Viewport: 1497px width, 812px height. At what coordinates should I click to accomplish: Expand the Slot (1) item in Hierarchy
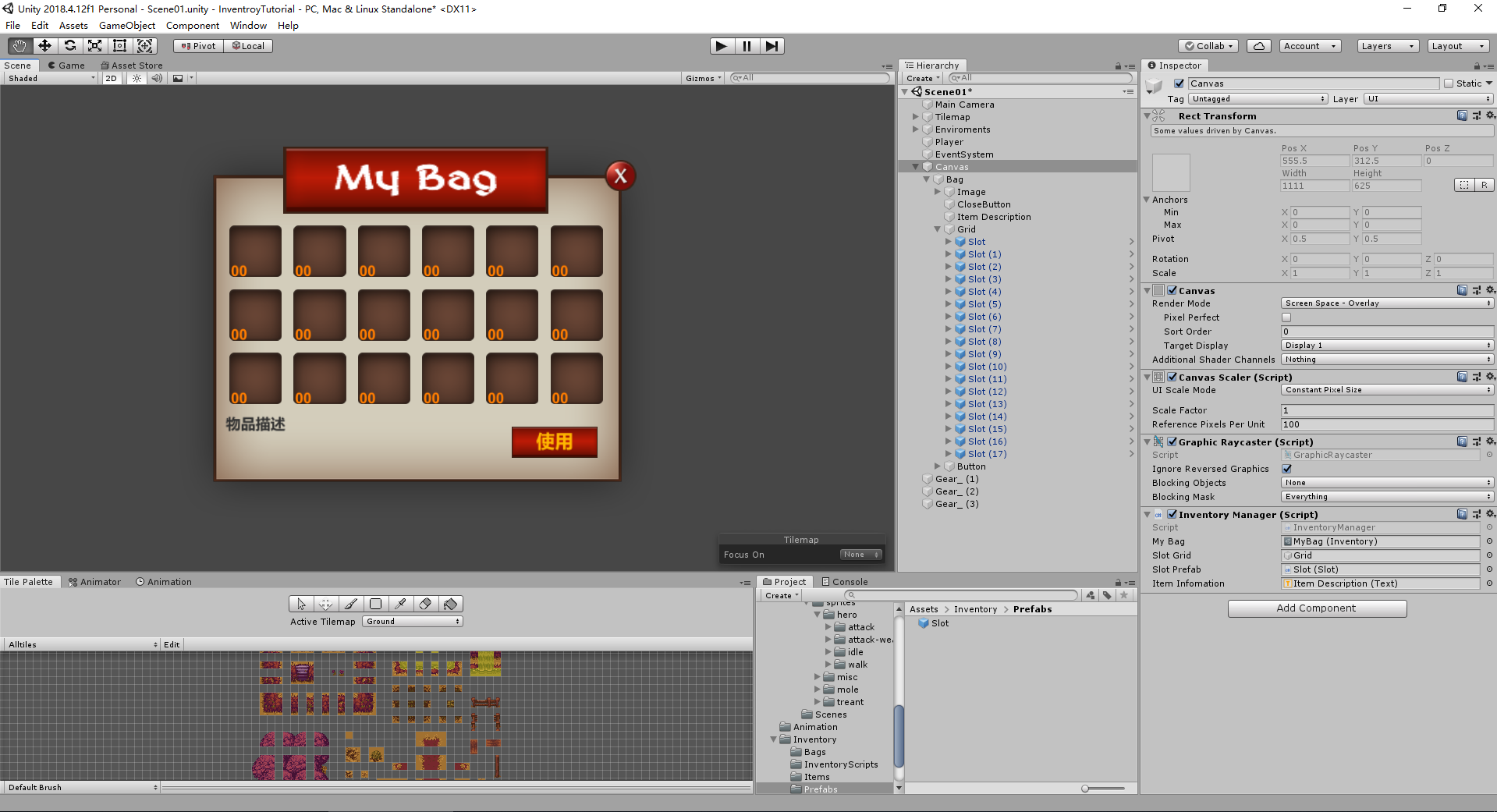coord(949,254)
